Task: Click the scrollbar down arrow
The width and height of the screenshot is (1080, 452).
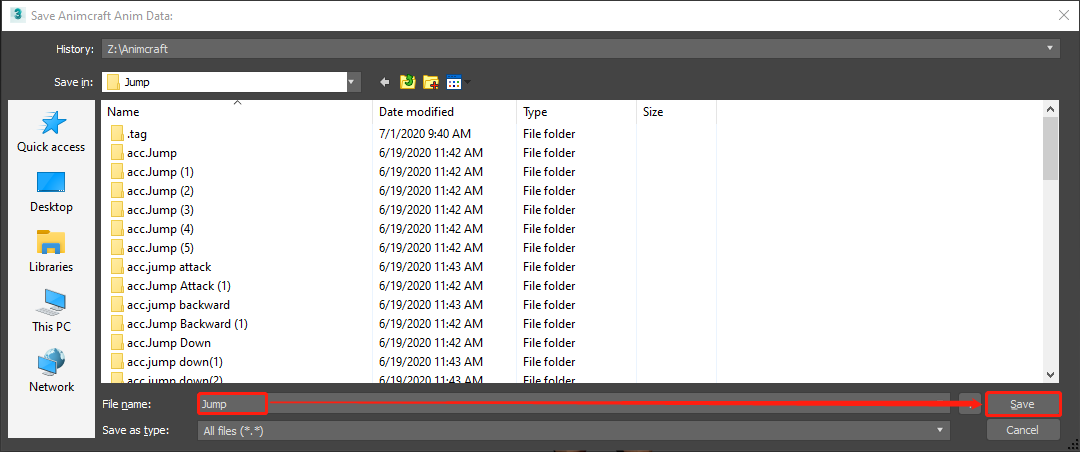Action: point(1050,374)
